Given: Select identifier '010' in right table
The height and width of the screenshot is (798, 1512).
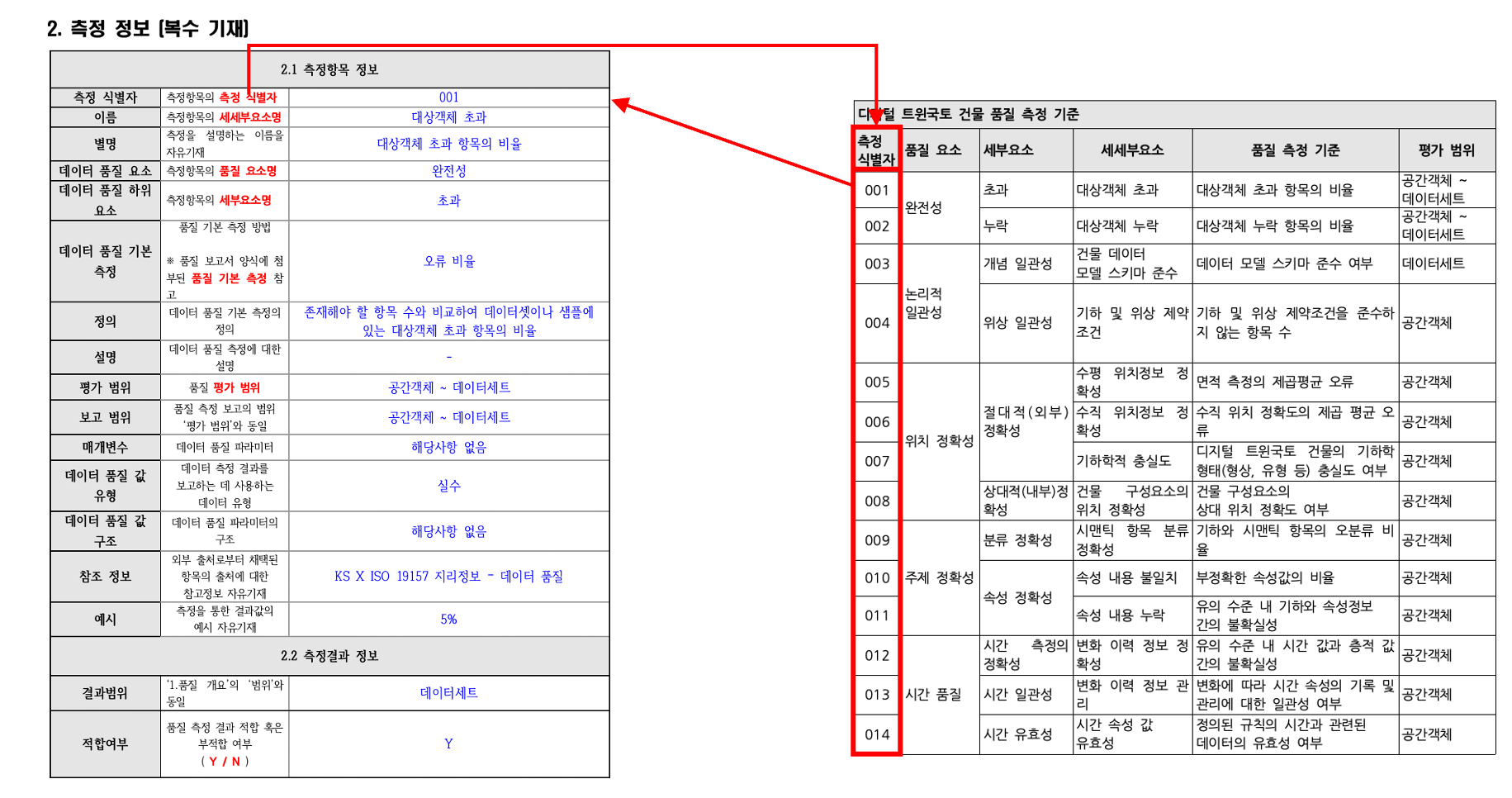Looking at the screenshot, I should click(x=877, y=578).
